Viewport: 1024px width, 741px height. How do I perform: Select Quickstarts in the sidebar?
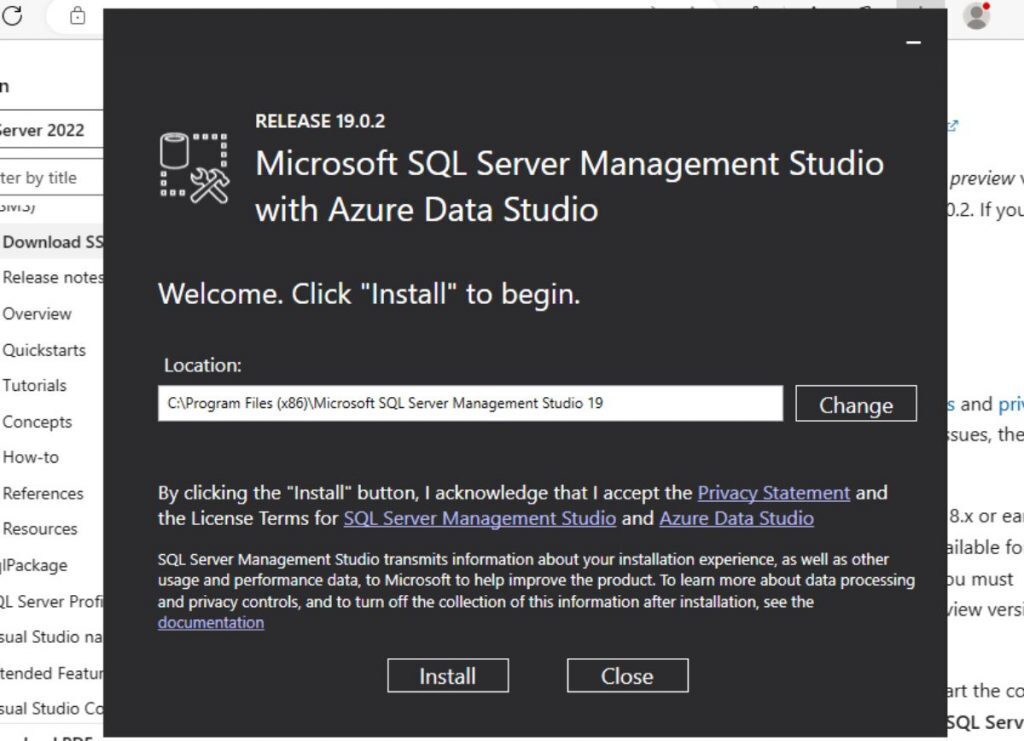[47, 349]
